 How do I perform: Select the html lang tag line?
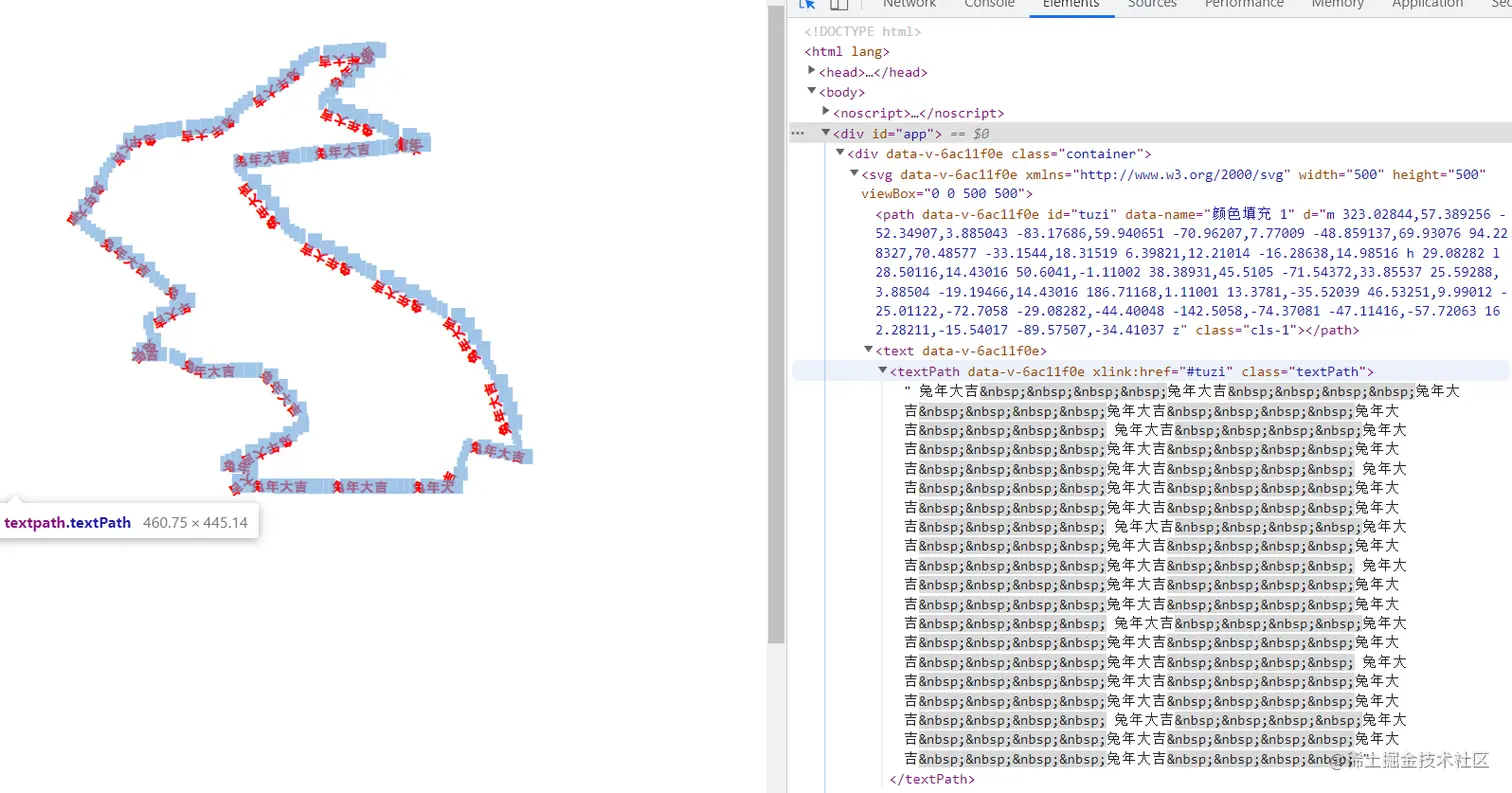click(846, 52)
